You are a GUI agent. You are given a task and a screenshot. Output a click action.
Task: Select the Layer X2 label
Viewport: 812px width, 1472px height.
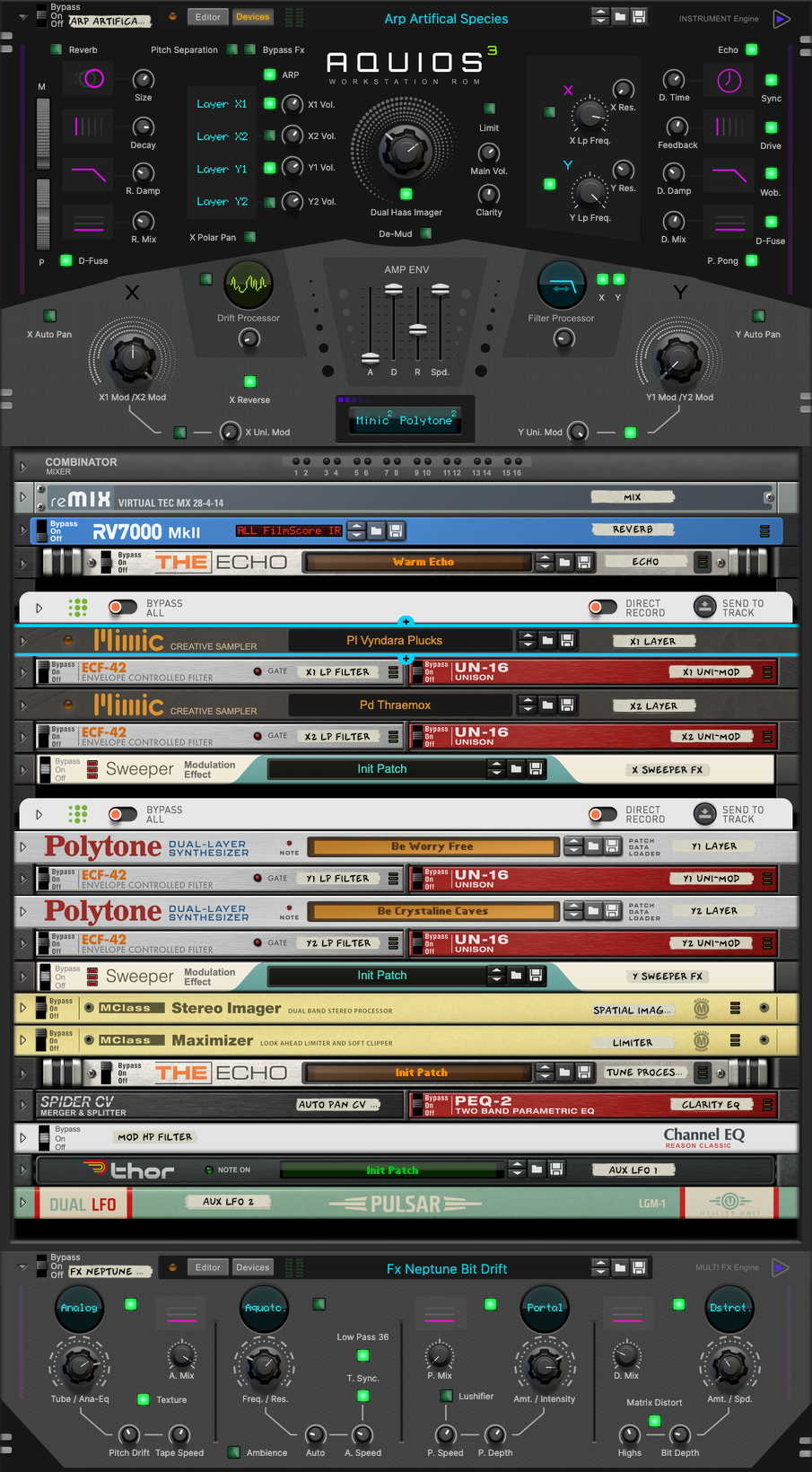[x=222, y=136]
